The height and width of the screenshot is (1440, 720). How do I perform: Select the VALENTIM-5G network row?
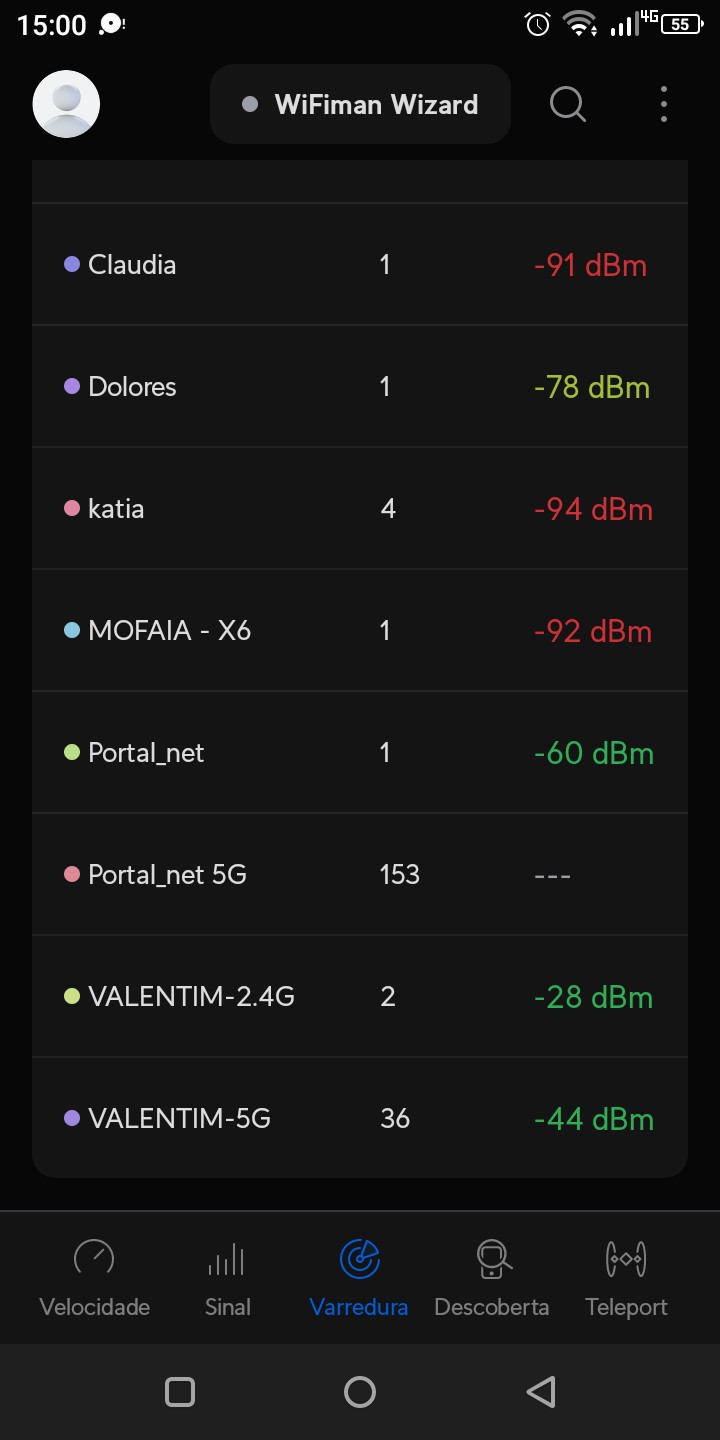tap(360, 1118)
